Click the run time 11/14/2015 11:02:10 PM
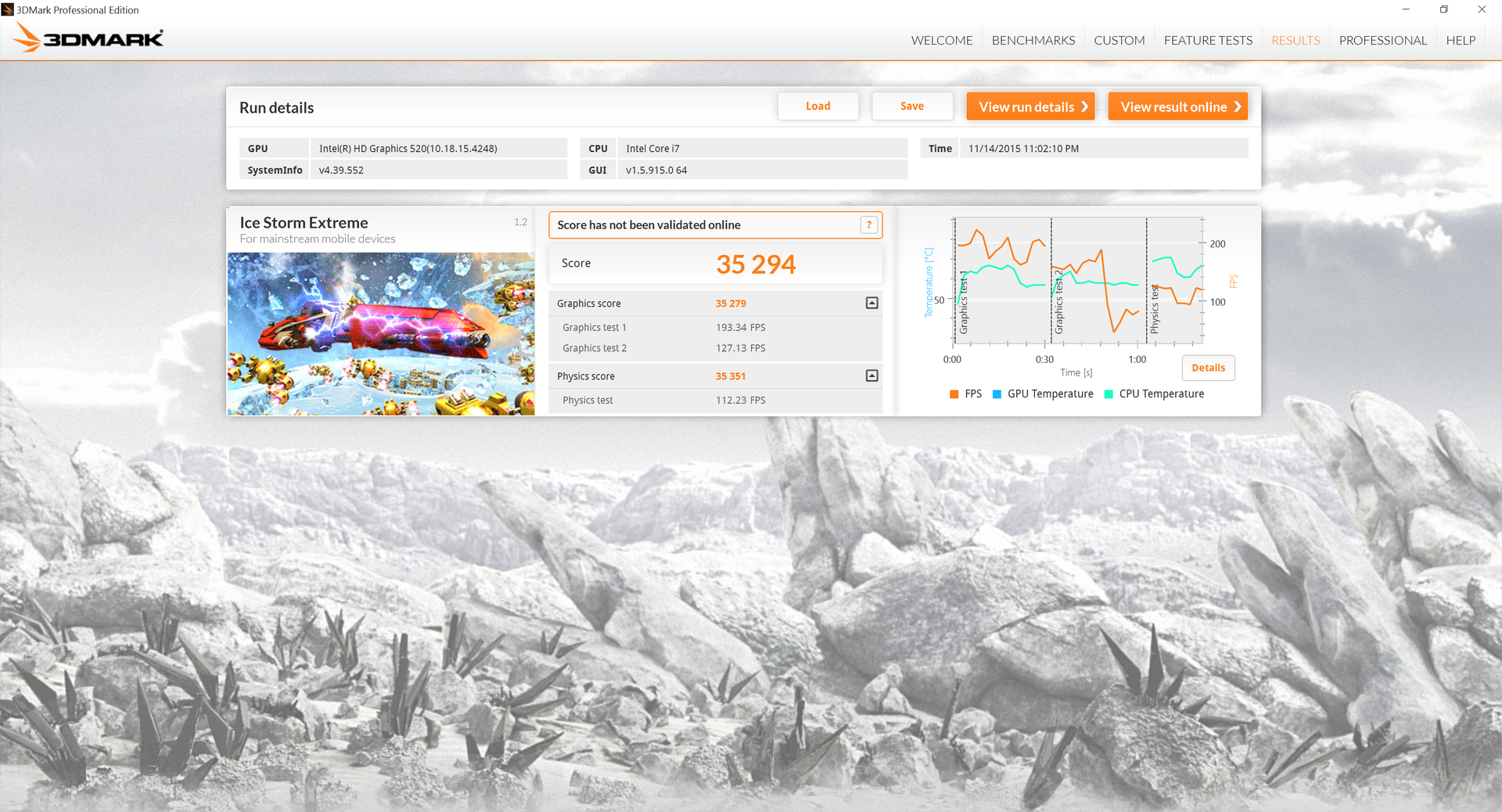 tap(1023, 149)
